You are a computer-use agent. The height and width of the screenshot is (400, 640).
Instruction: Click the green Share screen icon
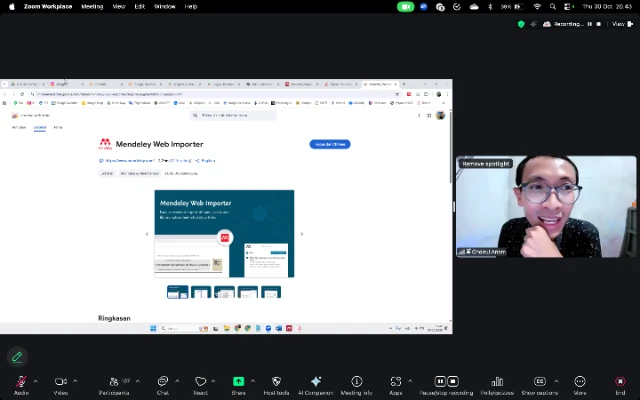click(238, 381)
